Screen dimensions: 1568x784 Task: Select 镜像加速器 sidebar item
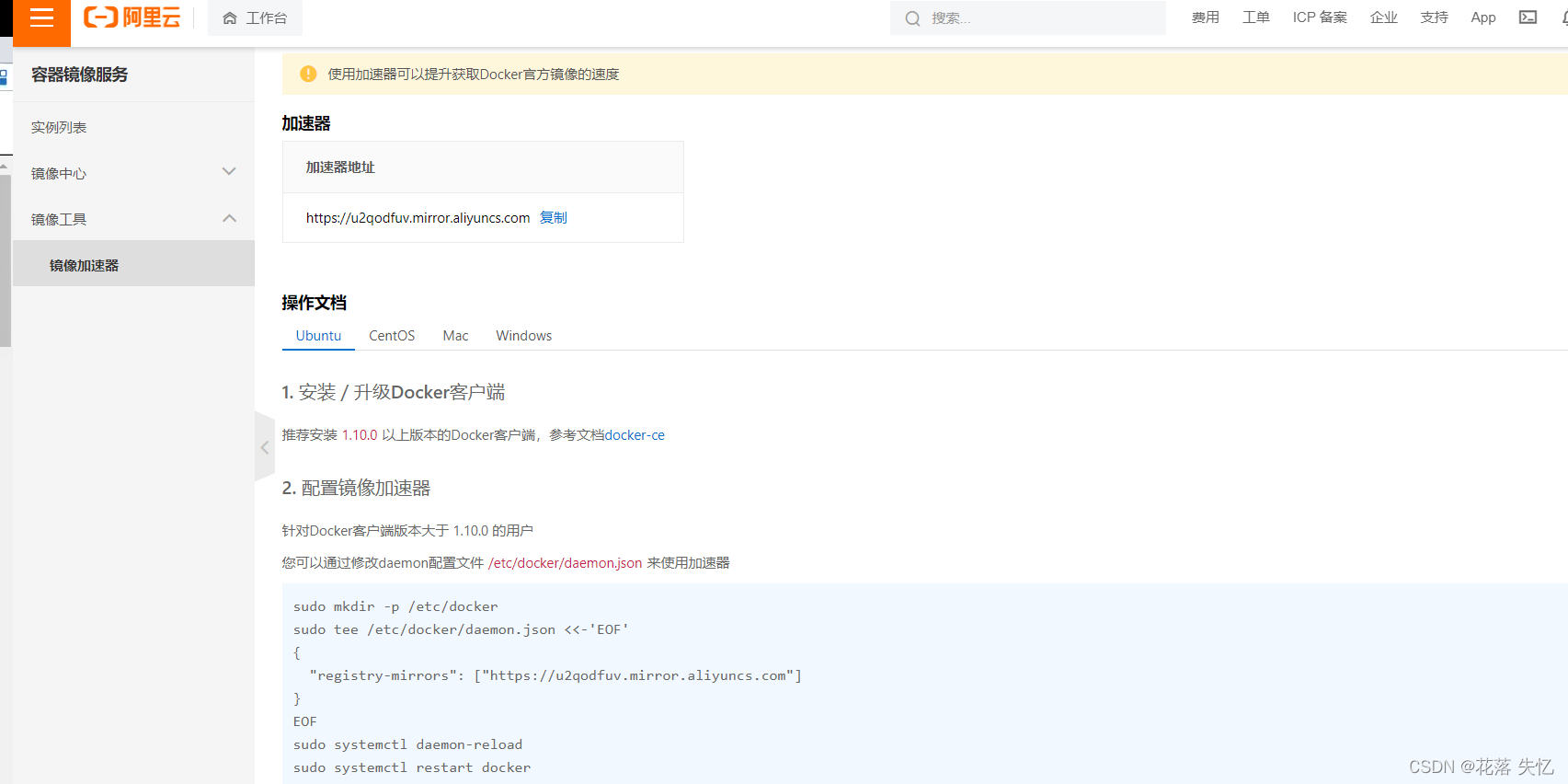pyautogui.click(x=133, y=265)
